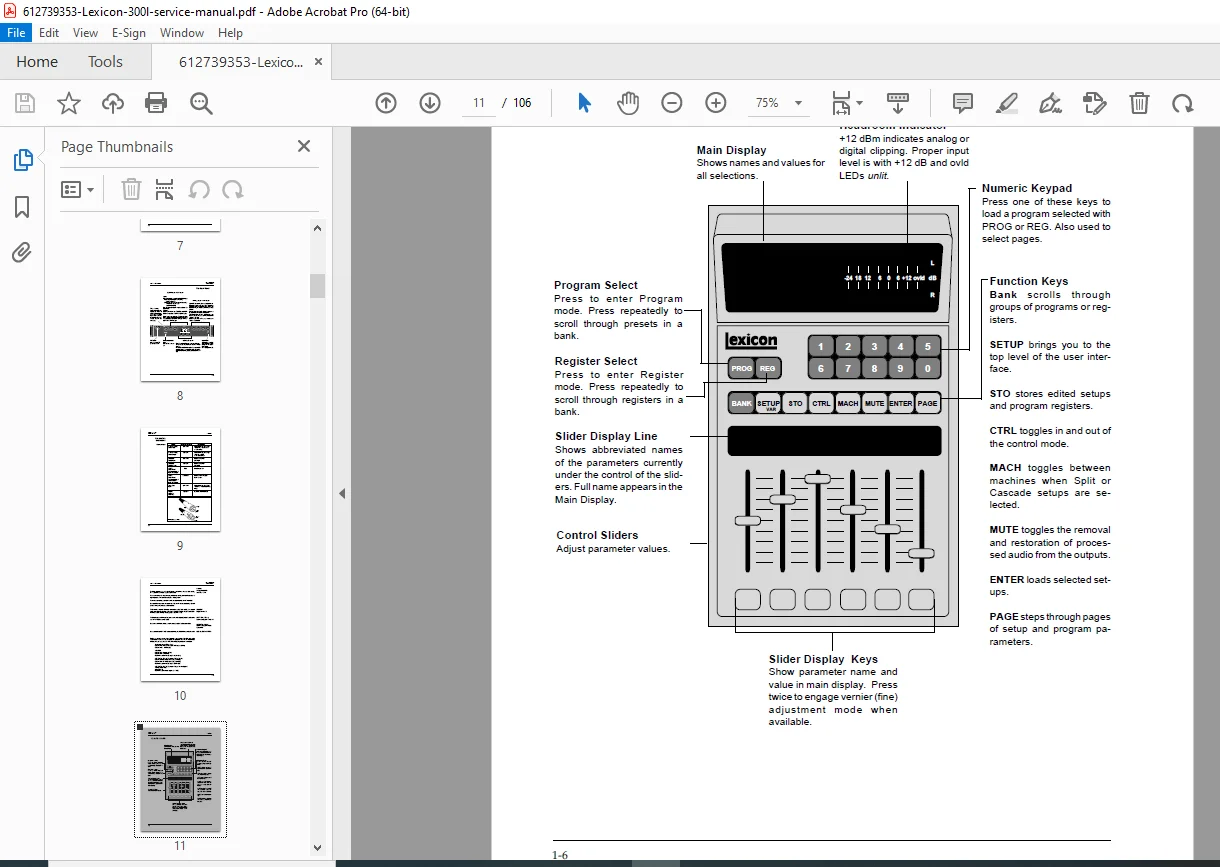This screenshot has height=867, width=1220.
Task: Select the arrow selection tool
Action: coord(585,103)
